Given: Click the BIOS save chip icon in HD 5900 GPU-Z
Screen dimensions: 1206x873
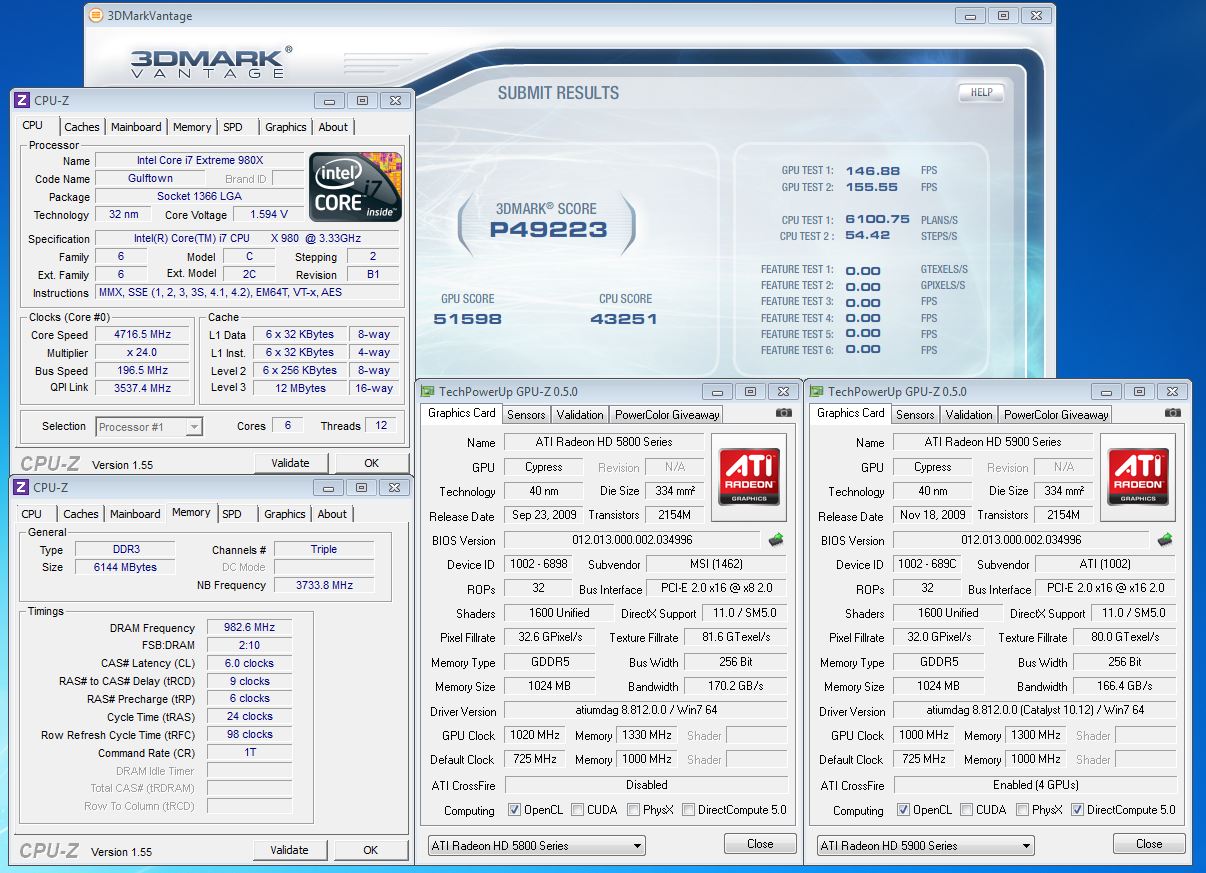Looking at the screenshot, I should pos(1165,539).
